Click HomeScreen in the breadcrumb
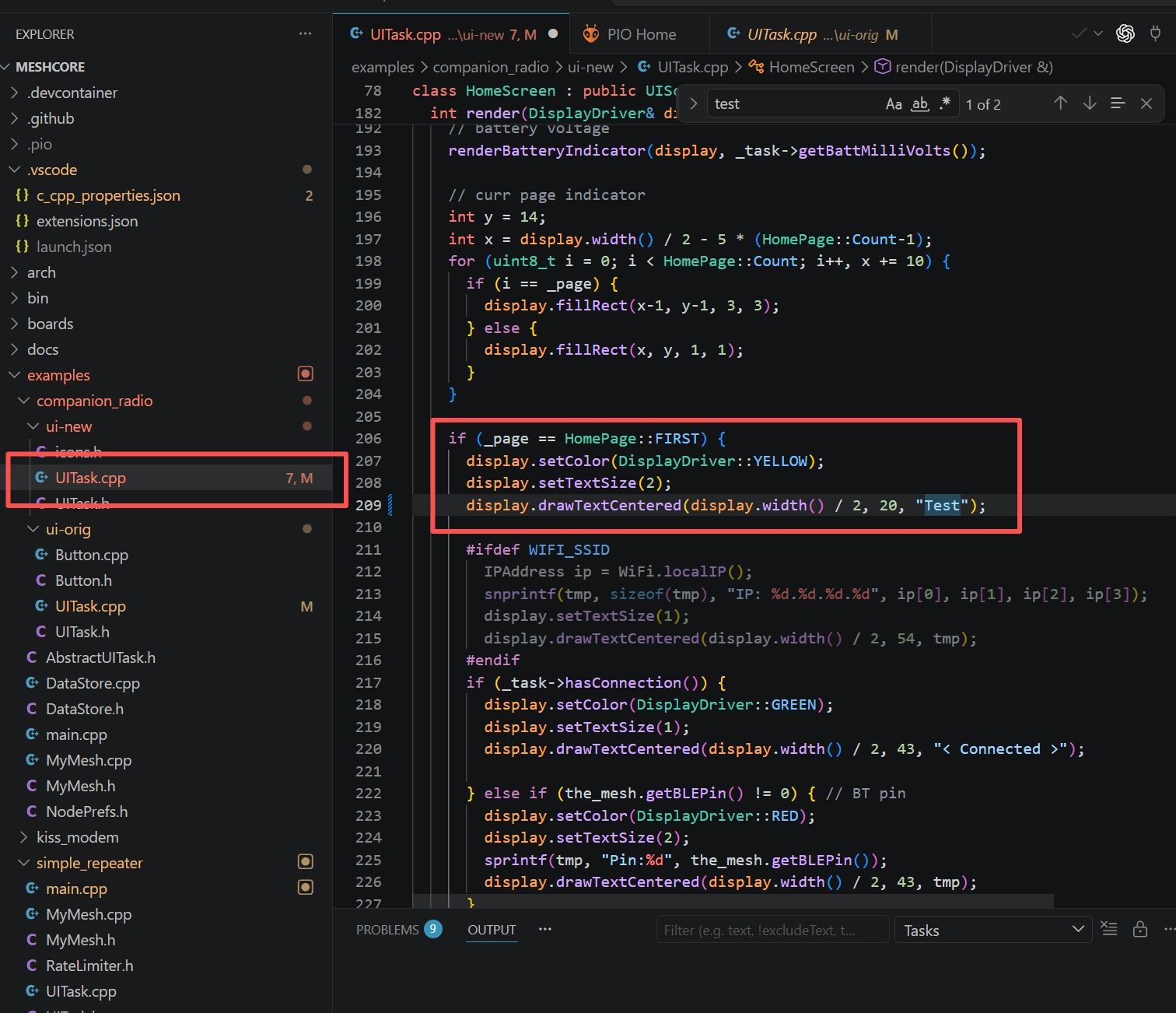 [810, 67]
